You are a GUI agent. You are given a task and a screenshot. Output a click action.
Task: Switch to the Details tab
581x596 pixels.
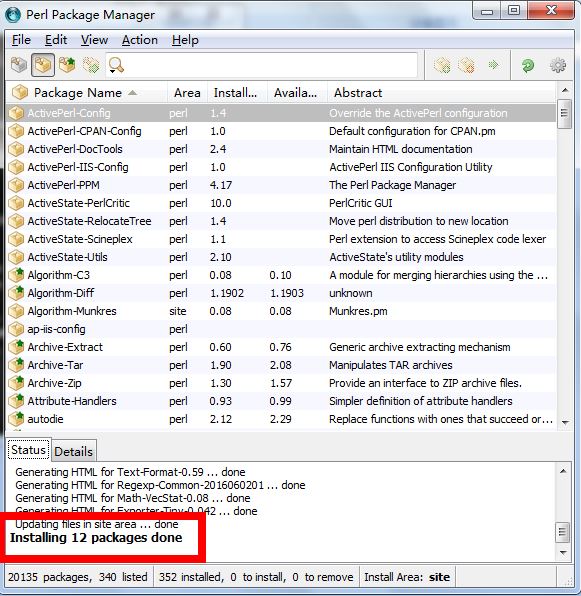click(x=74, y=452)
